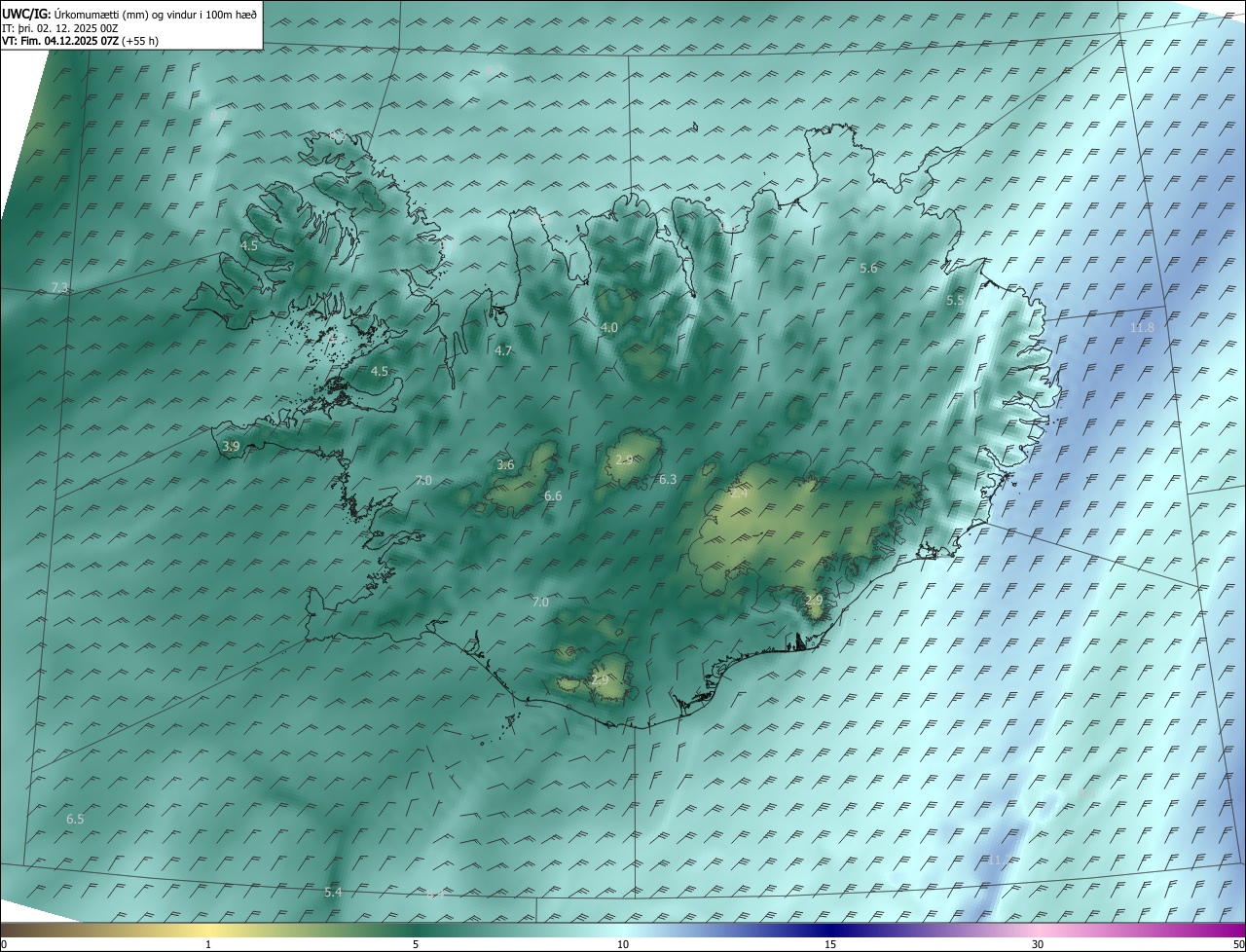Click the 6.6 value beside Langjökull
Screen dimensions: 1246x952
[x=553, y=496]
